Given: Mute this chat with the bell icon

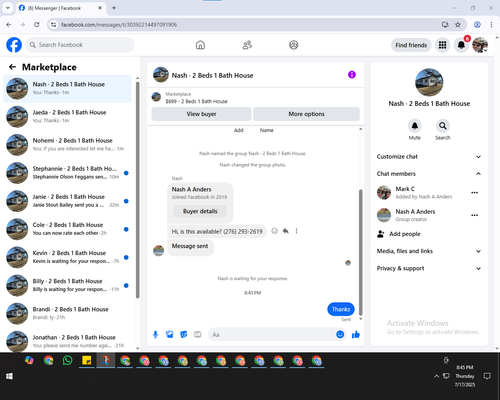Looking at the screenshot, I should pyautogui.click(x=415, y=126).
